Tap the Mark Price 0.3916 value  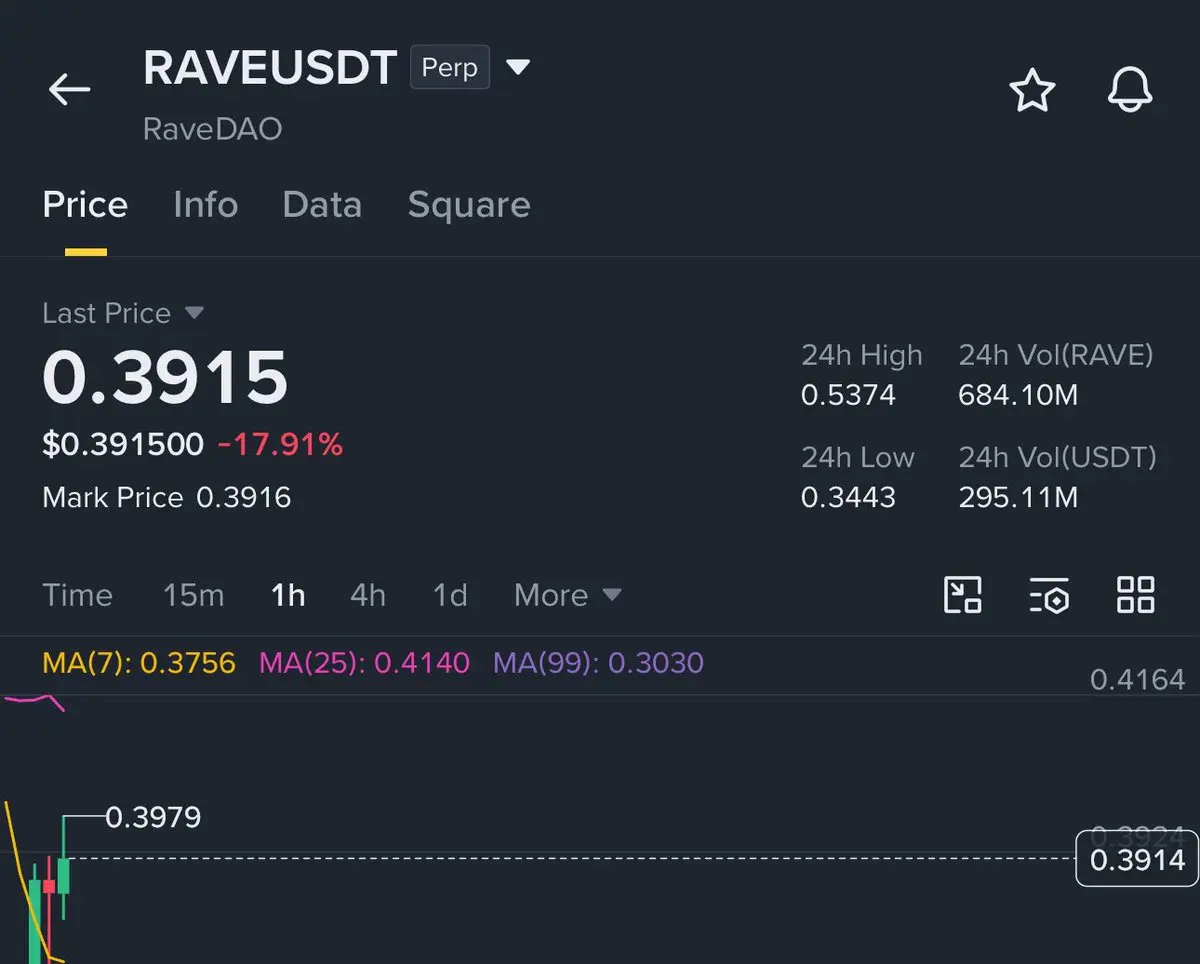[243, 497]
